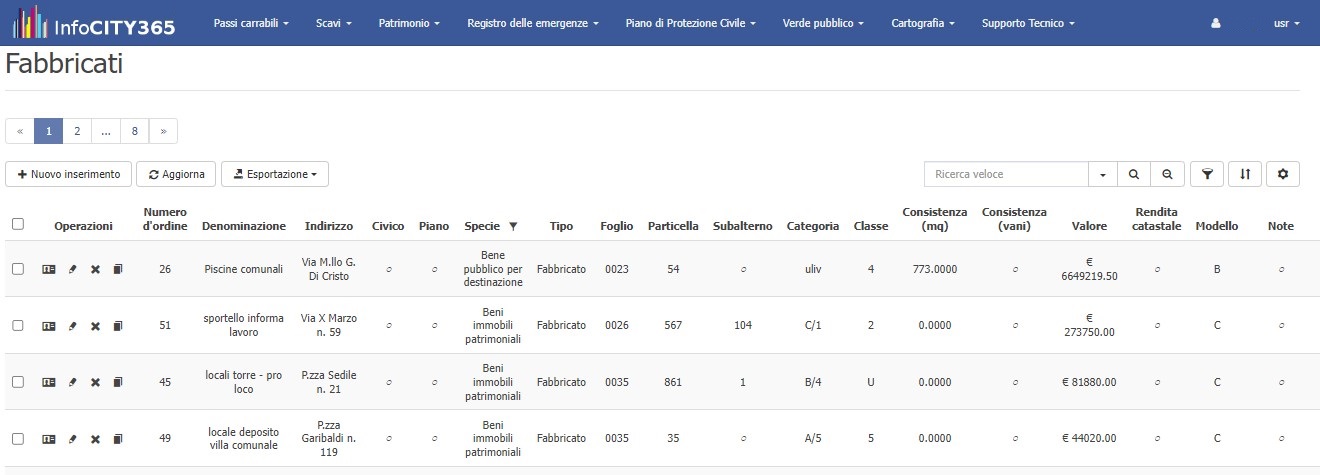The image size is (1320, 475).
Task: Select the Piscine comunali row checkbox
Action: [x=18, y=269]
